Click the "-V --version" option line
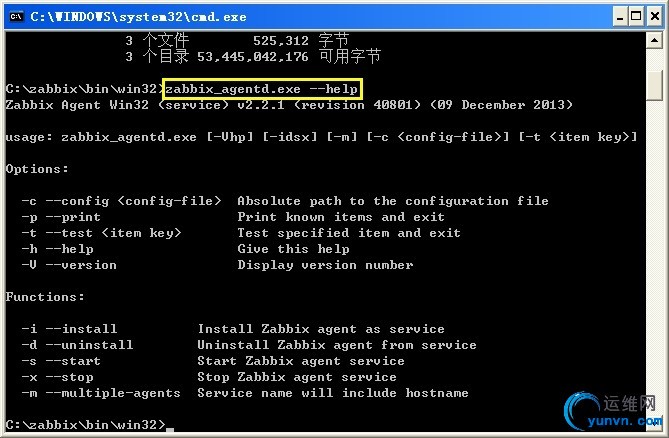Image resolution: width=669 pixels, height=438 pixels. pos(217,265)
